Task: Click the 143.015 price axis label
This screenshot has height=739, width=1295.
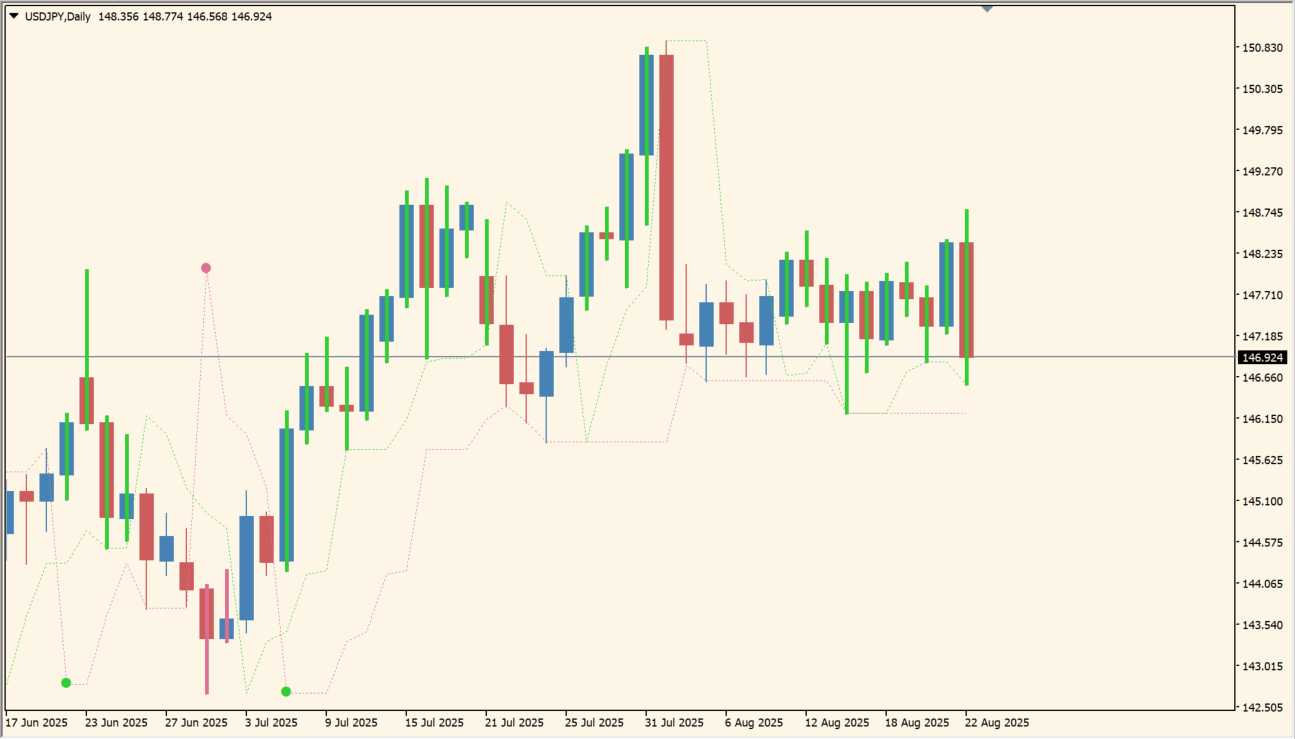Action: tap(1262, 667)
